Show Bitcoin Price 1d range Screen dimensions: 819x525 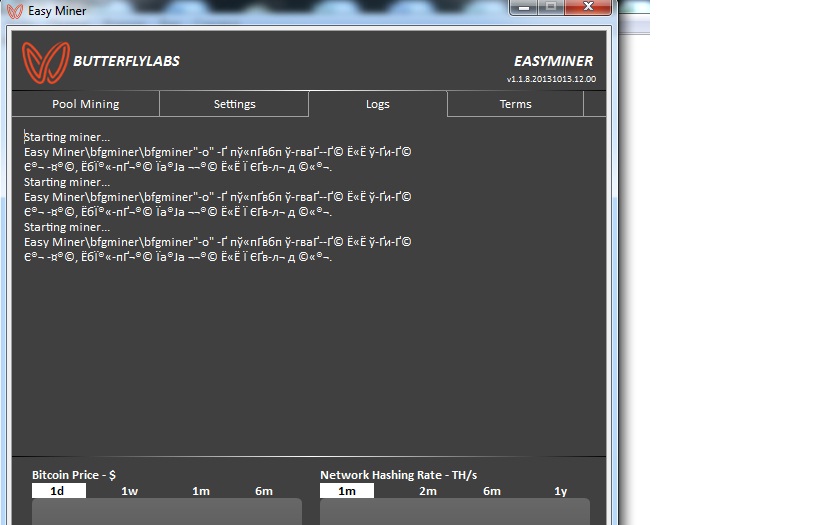(58, 491)
